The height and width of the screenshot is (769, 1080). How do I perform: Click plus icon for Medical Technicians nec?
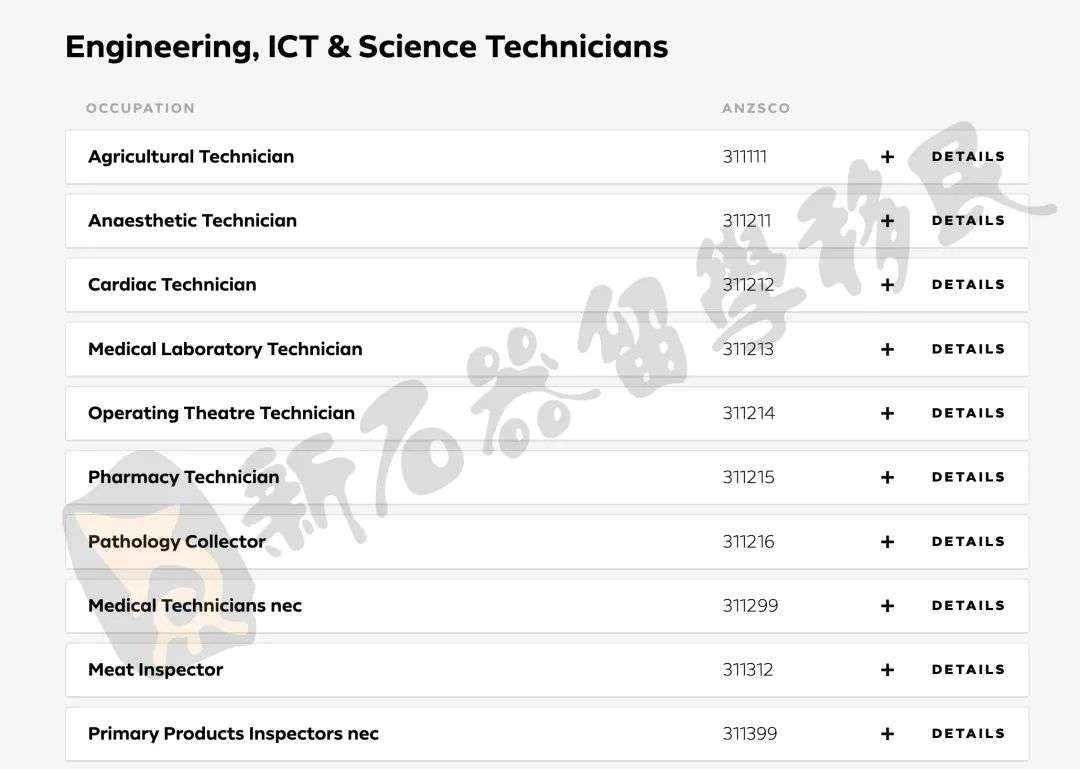coord(887,606)
